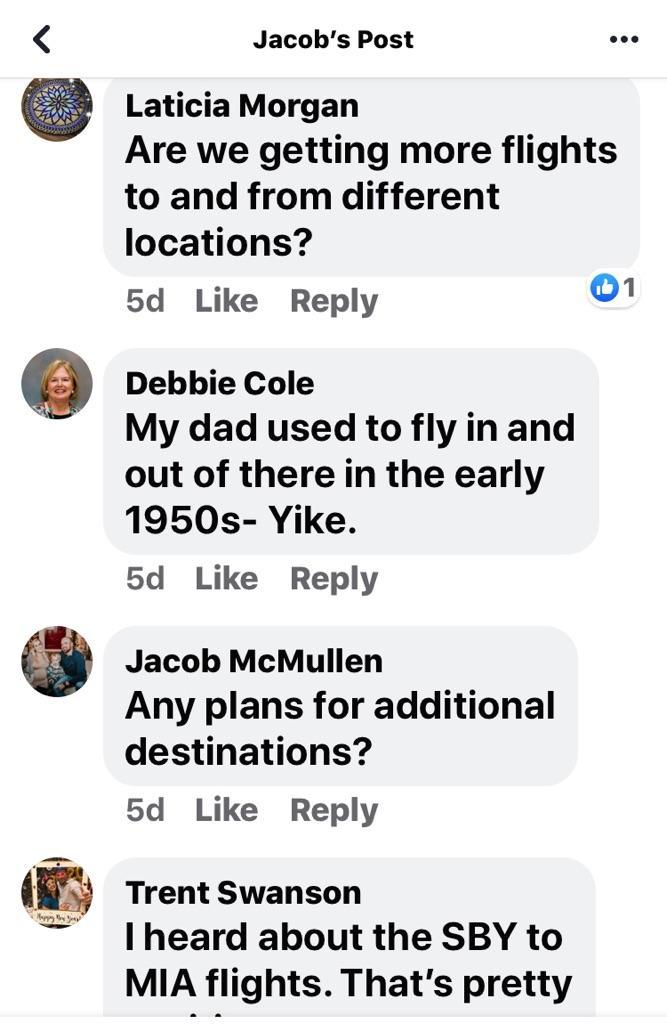Image resolution: width=667 pixels, height=1024 pixels.
Task: Tap Trent Swanson's comment about SBY flights
Action: [348, 960]
